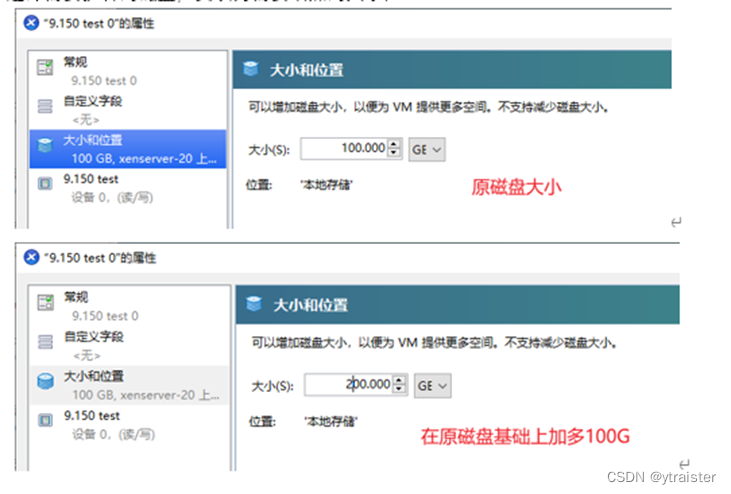Screen dimensions: 731x494
Task: Click header disk icon in upper 大小和位置 banner
Action: click(250, 69)
